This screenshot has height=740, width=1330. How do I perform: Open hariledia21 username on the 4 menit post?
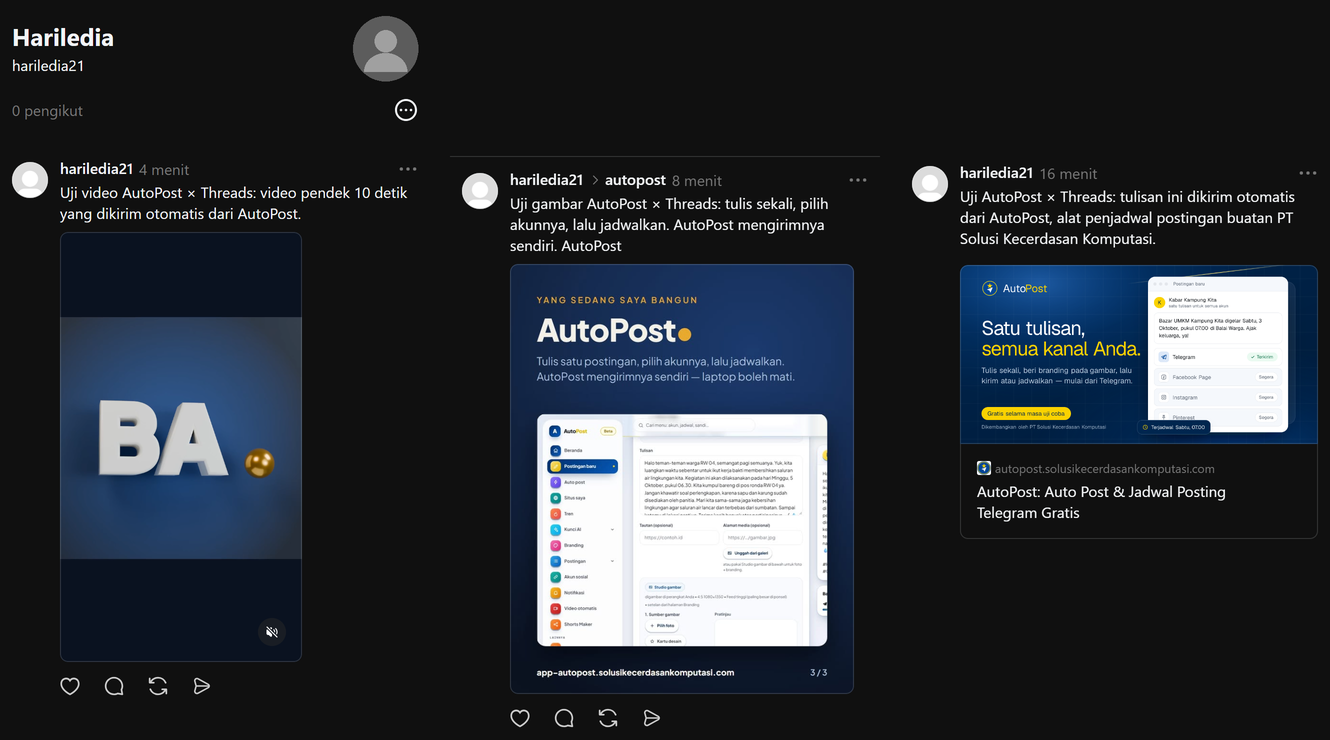coord(96,169)
